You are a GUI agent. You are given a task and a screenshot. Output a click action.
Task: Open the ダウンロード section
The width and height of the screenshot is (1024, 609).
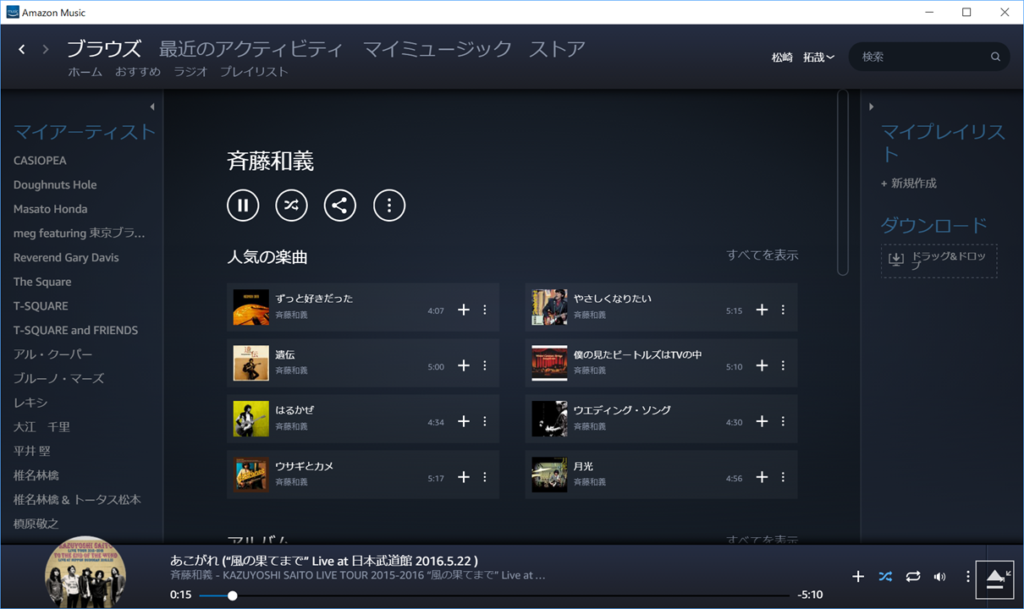point(934,226)
